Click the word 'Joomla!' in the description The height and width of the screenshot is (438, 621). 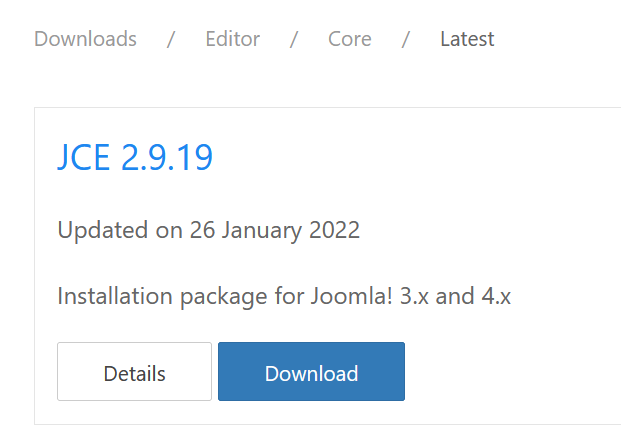(351, 296)
